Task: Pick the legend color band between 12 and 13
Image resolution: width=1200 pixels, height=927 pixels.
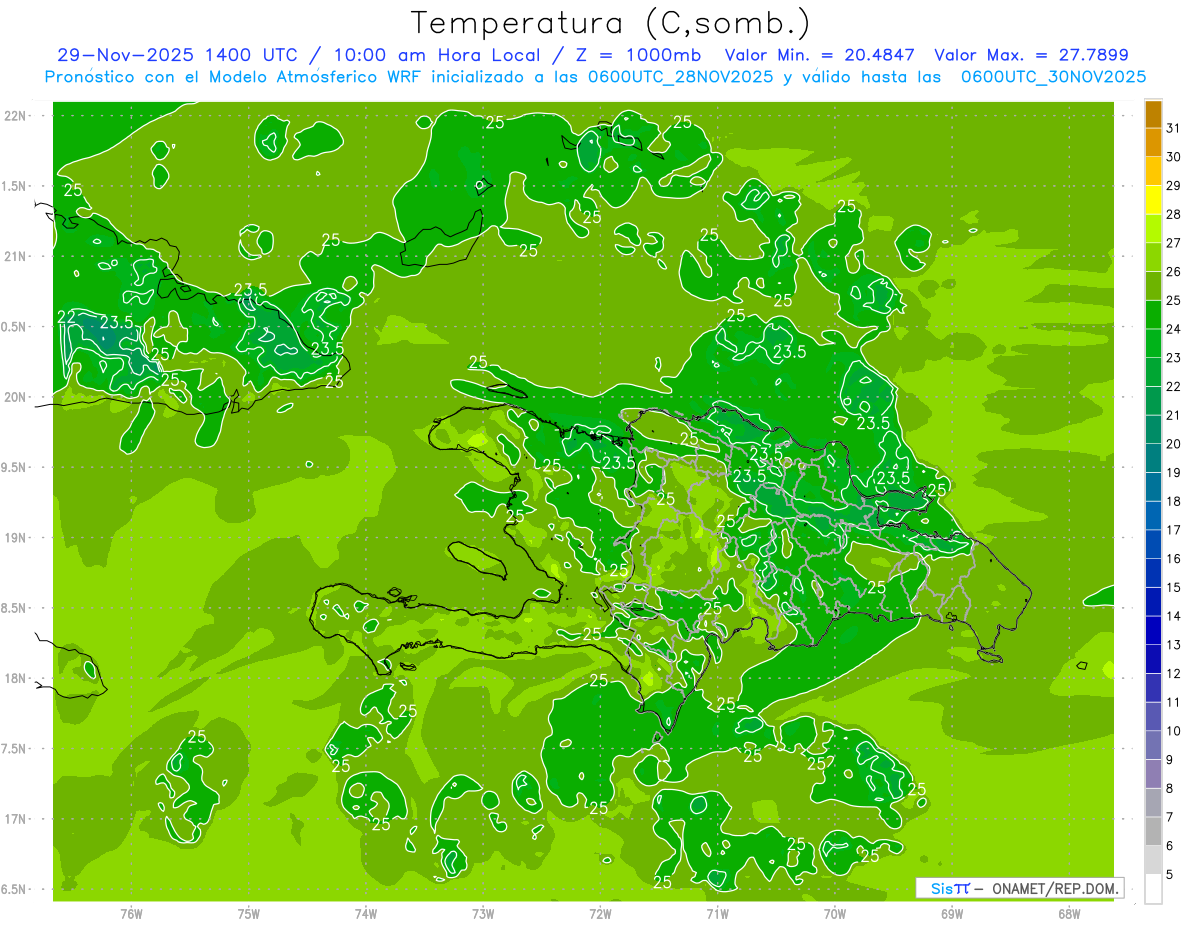Action: pyautogui.click(x=1154, y=660)
